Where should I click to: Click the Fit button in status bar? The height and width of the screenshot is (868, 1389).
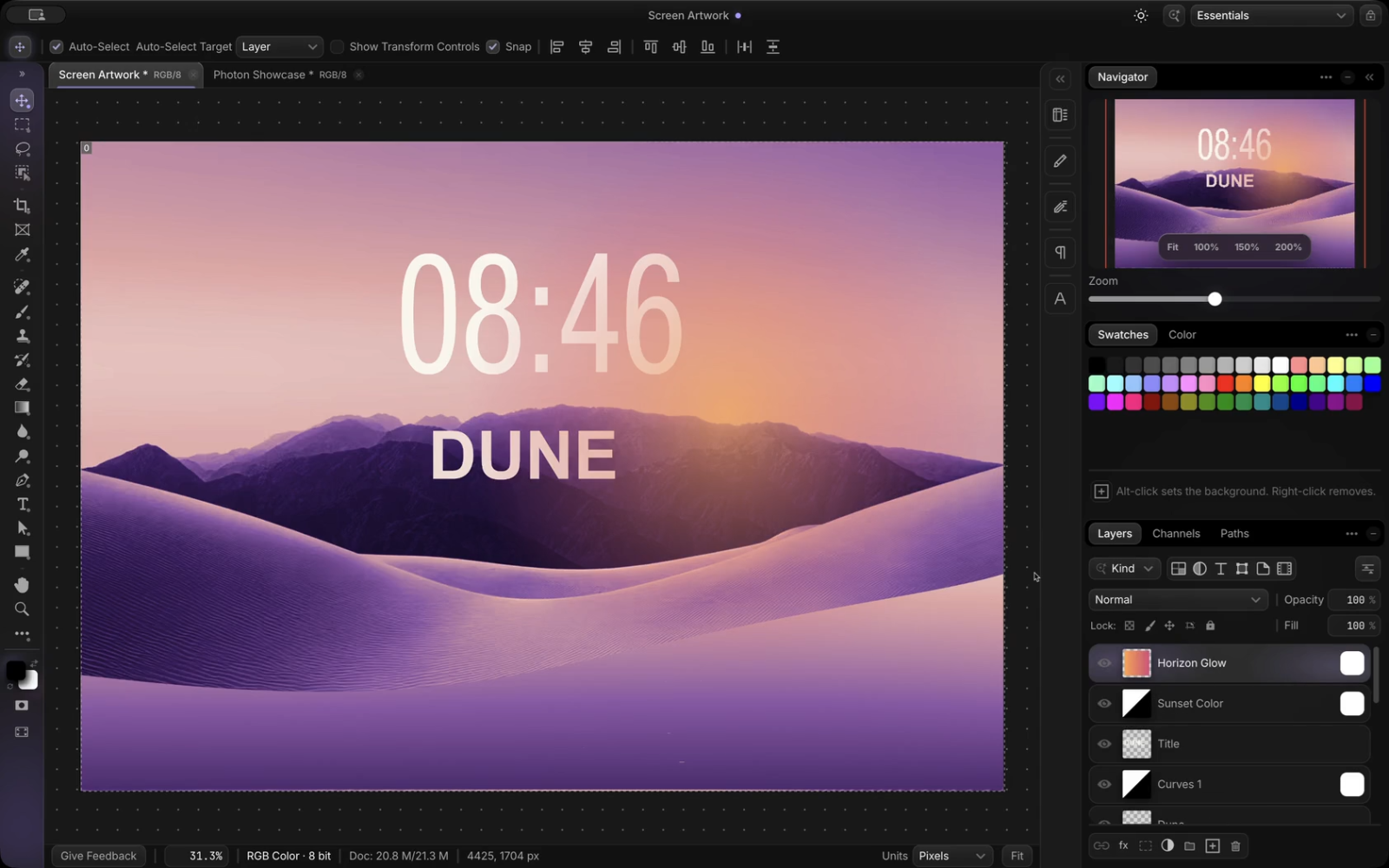pyautogui.click(x=1017, y=856)
